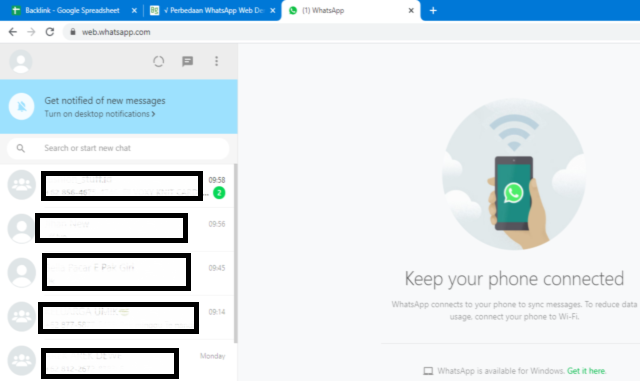Click the browser reload button
The height and width of the screenshot is (381, 640).
50,32
